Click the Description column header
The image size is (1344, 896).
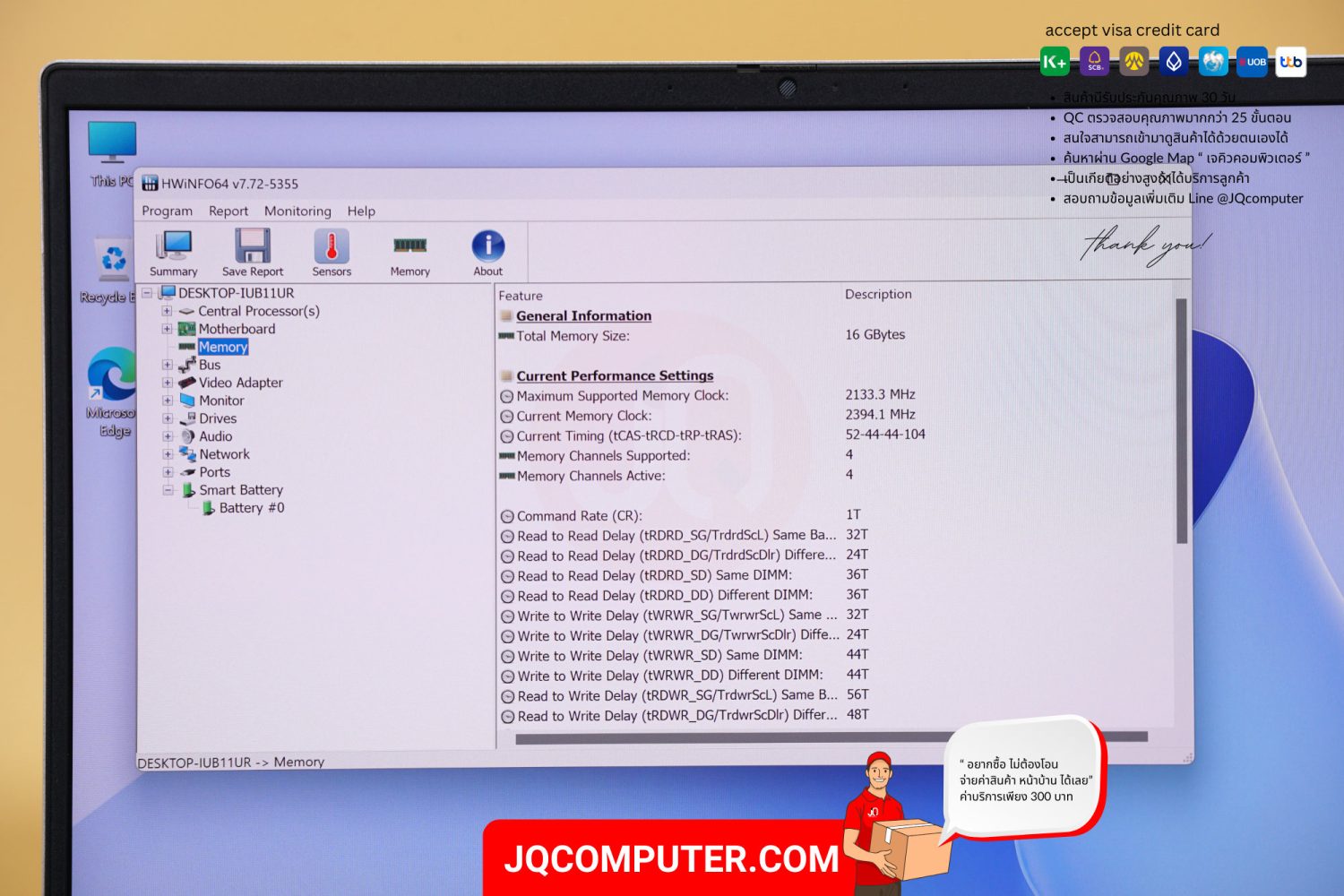click(x=878, y=294)
